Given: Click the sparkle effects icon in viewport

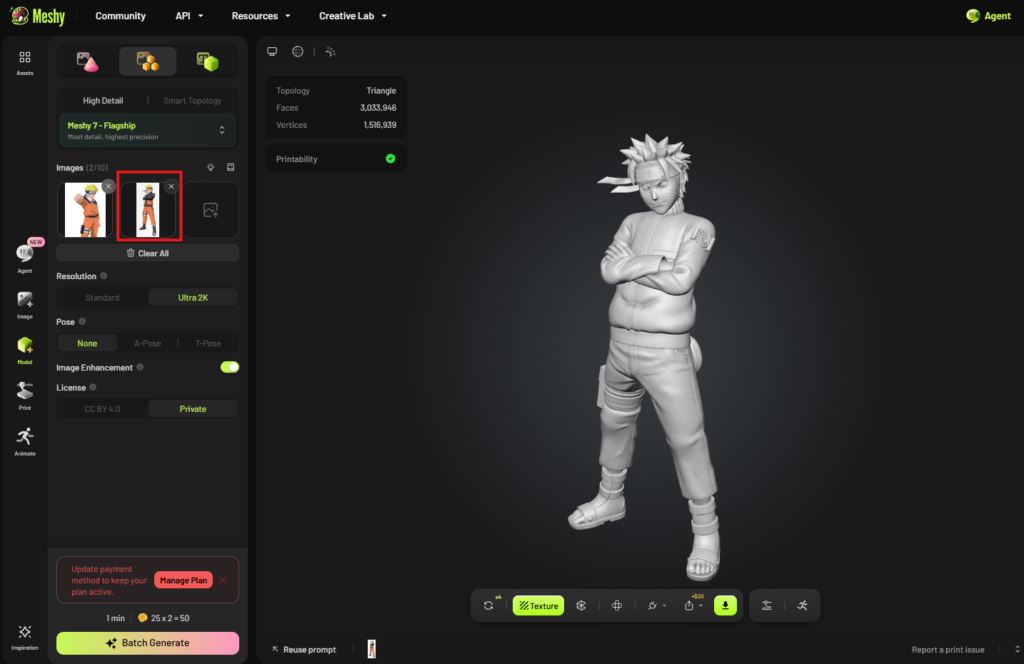Looking at the screenshot, I should tap(330, 52).
